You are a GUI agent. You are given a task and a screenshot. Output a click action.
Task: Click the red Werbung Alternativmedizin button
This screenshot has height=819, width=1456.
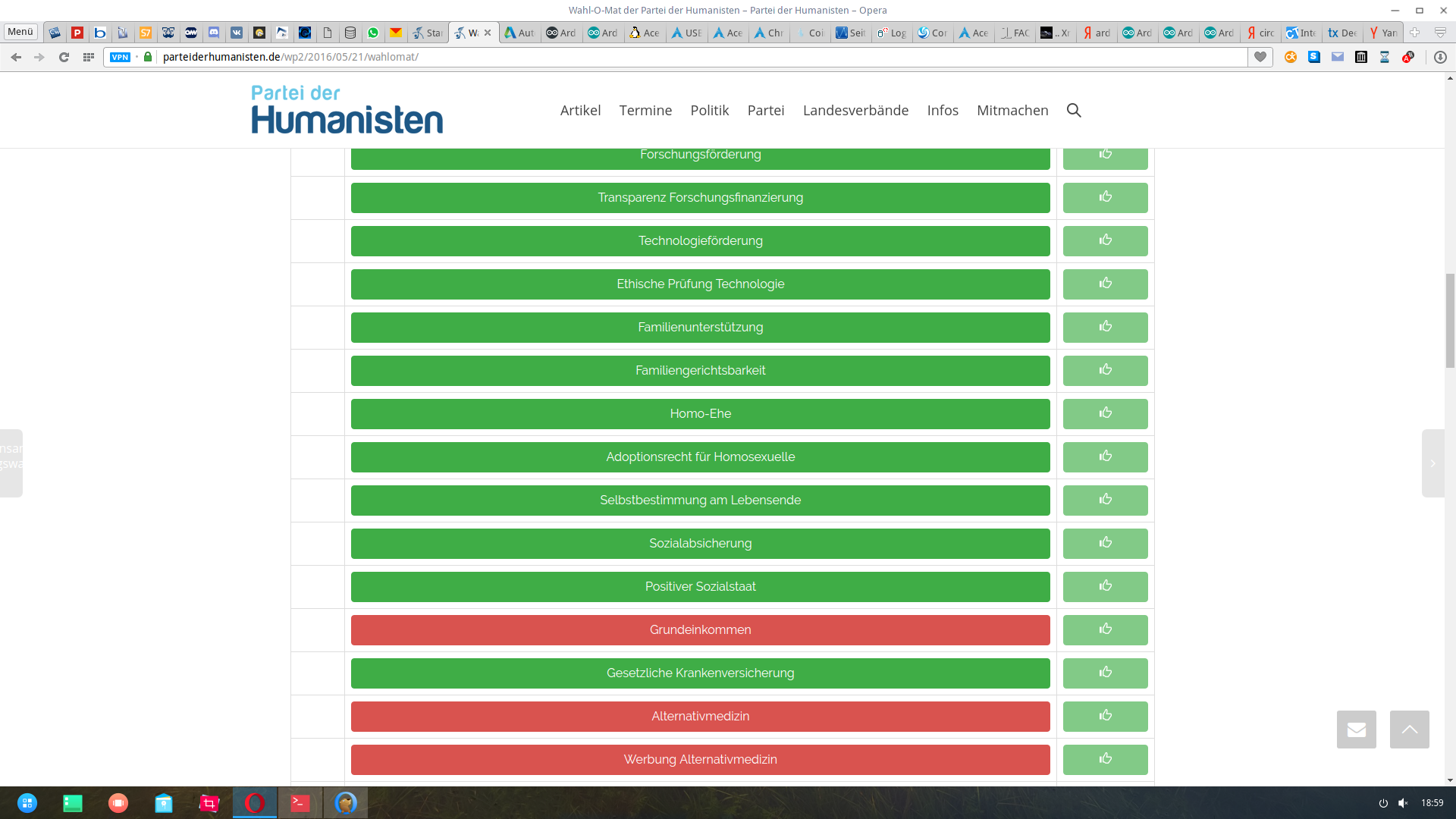(x=700, y=760)
